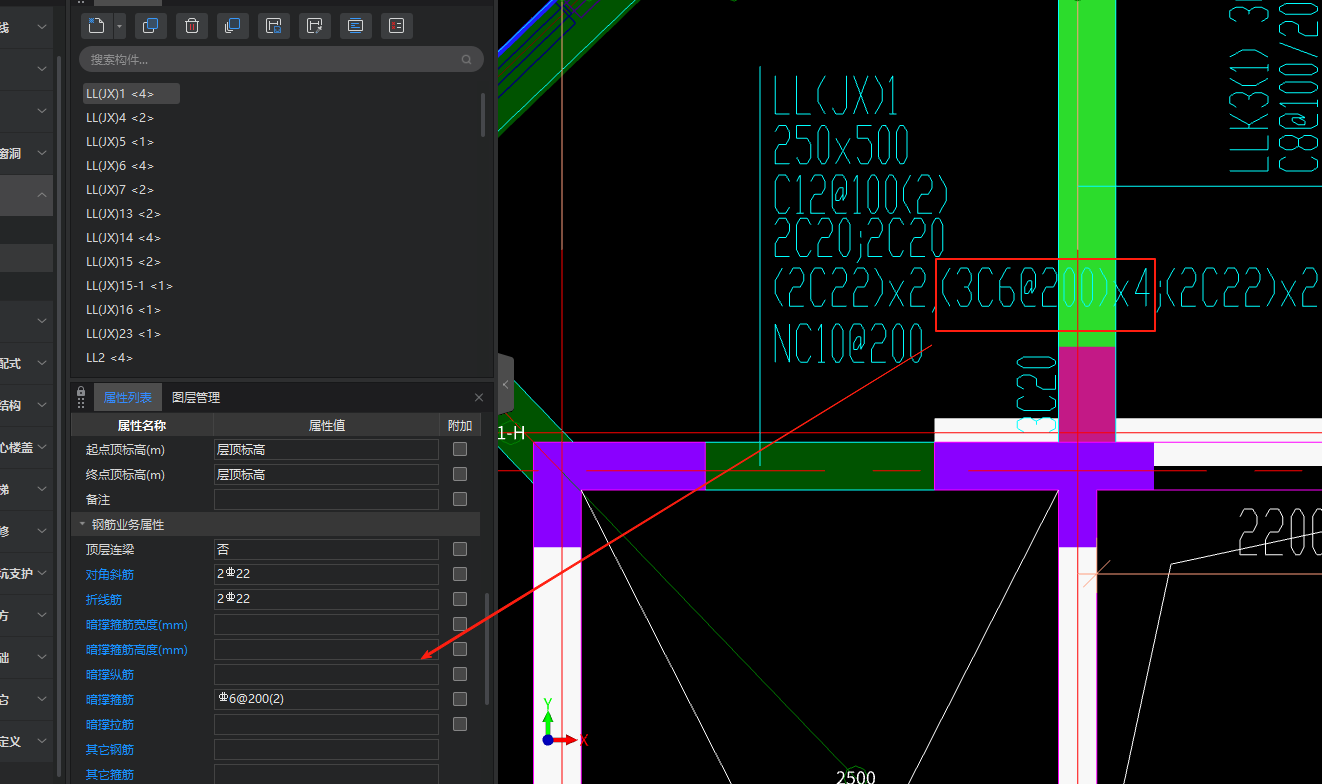Tick 附加 checkbox for 折线筋

pos(460,599)
